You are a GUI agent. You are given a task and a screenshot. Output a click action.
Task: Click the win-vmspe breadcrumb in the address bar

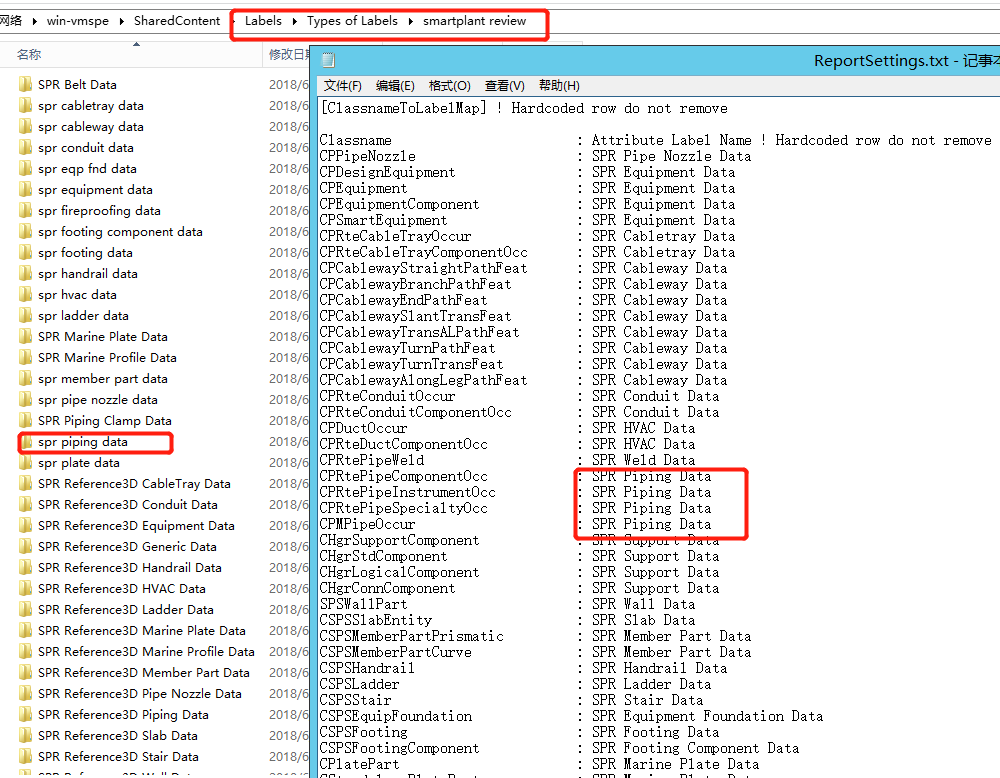pyautogui.click(x=78, y=21)
